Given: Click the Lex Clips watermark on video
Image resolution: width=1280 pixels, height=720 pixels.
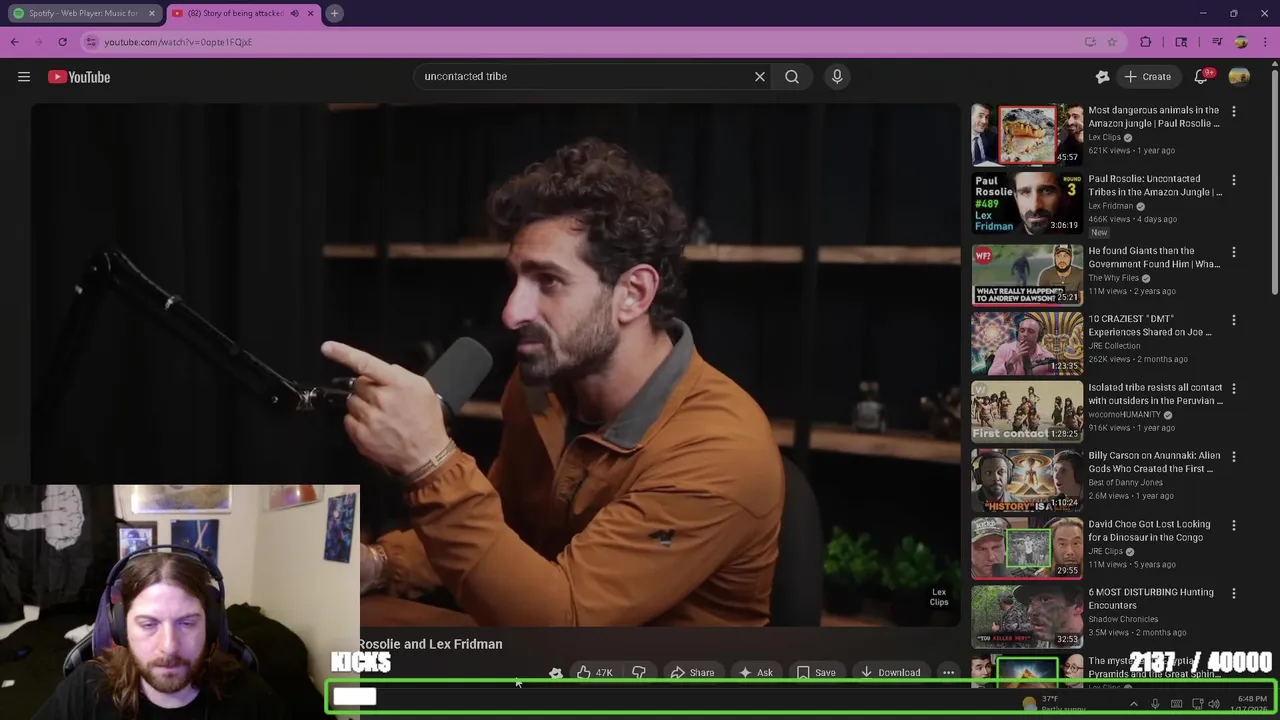Looking at the screenshot, I should pyautogui.click(x=939, y=597).
